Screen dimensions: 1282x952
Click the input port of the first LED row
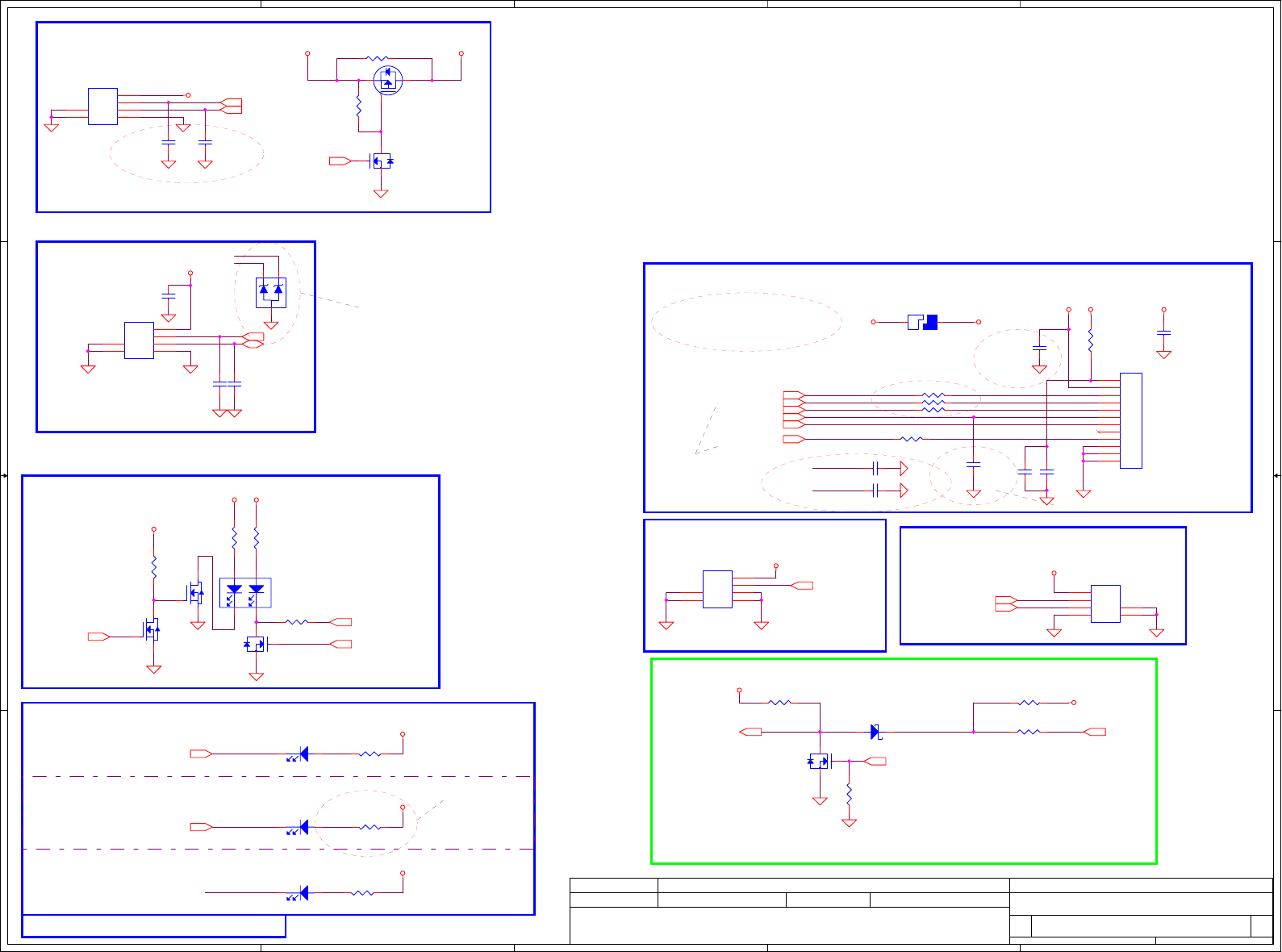(x=202, y=754)
